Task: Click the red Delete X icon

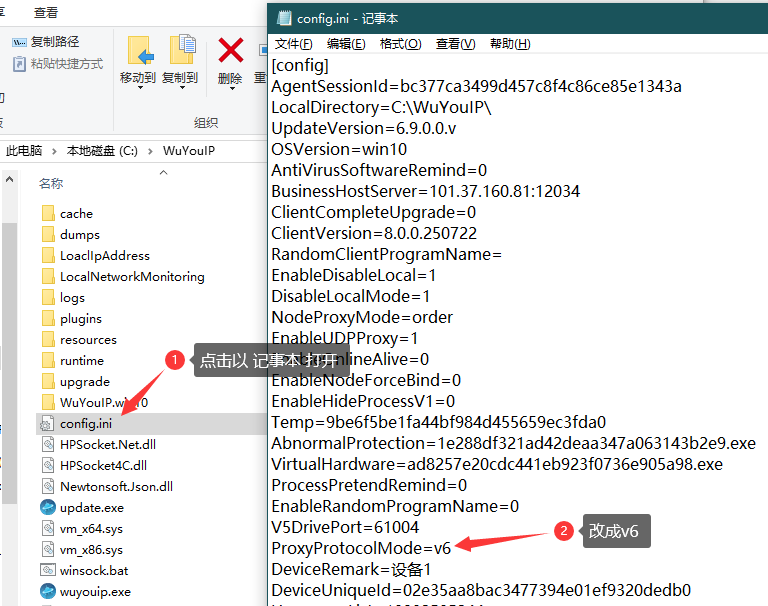Action: 231,50
